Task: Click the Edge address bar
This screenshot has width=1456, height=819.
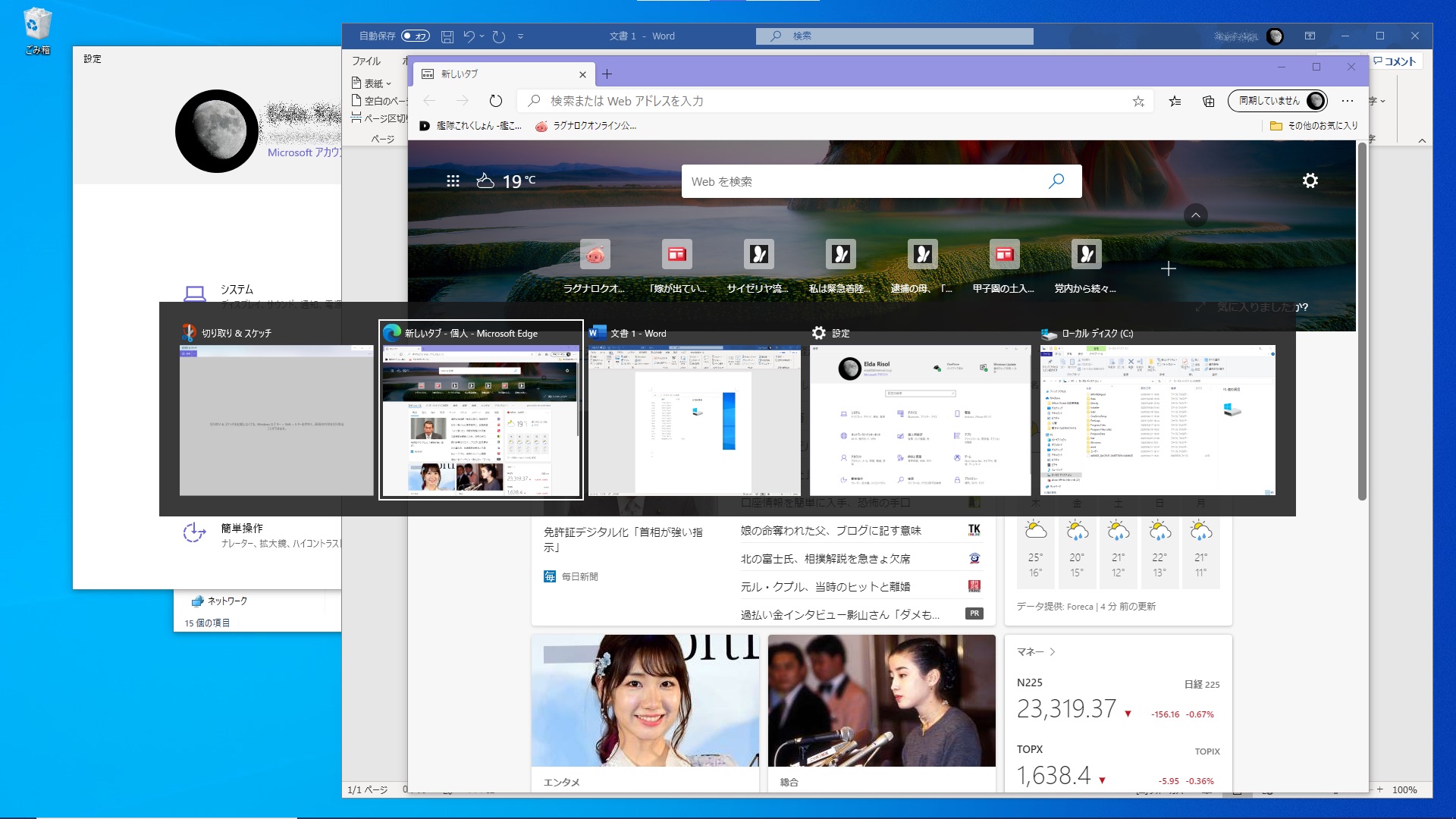Action: 834,101
